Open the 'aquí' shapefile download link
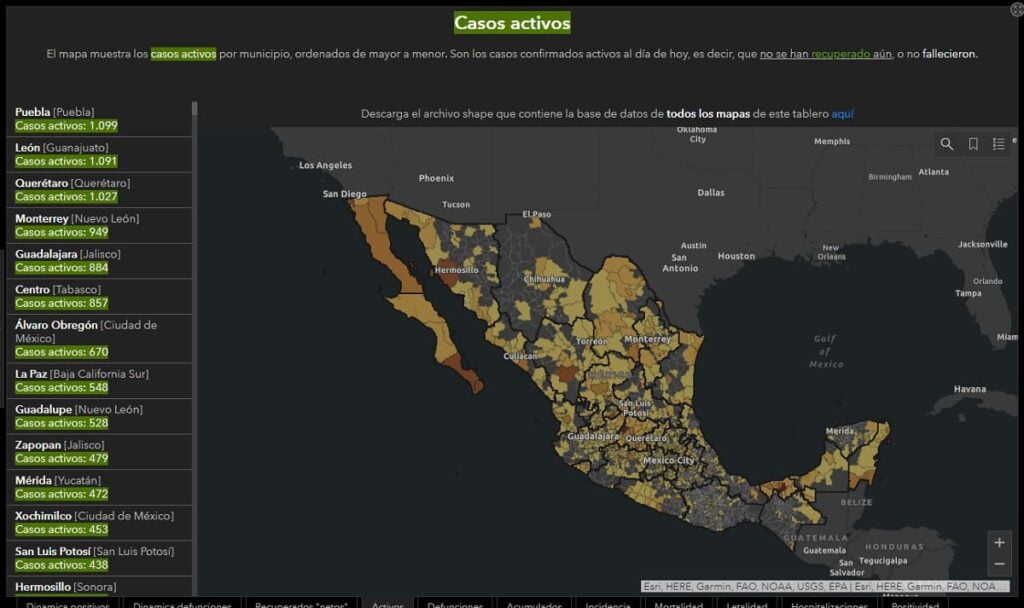The width and height of the screenshot is (1024, 608). (841, 113)
